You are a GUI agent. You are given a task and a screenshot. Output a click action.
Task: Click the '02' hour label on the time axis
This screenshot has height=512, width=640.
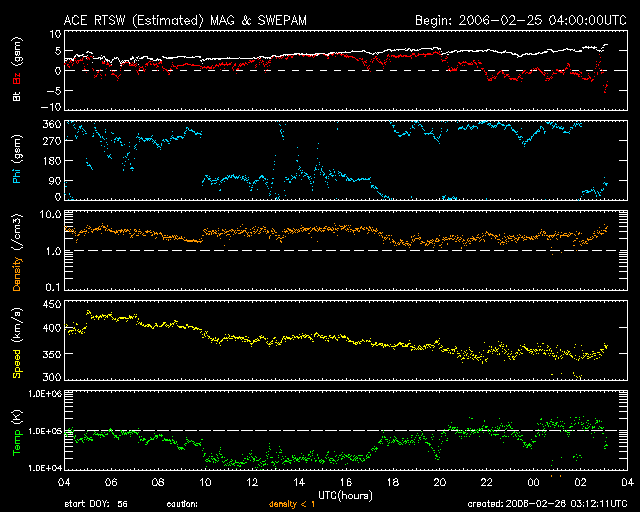[x=580, y=482]
